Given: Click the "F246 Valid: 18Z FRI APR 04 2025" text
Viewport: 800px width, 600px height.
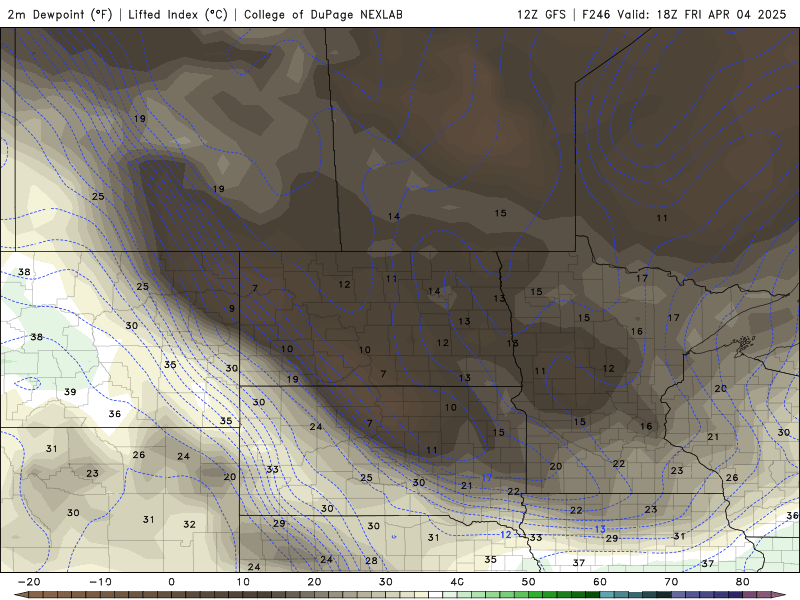Looking at the screenshot, I should pyautogui.click(x=684, y=14).
